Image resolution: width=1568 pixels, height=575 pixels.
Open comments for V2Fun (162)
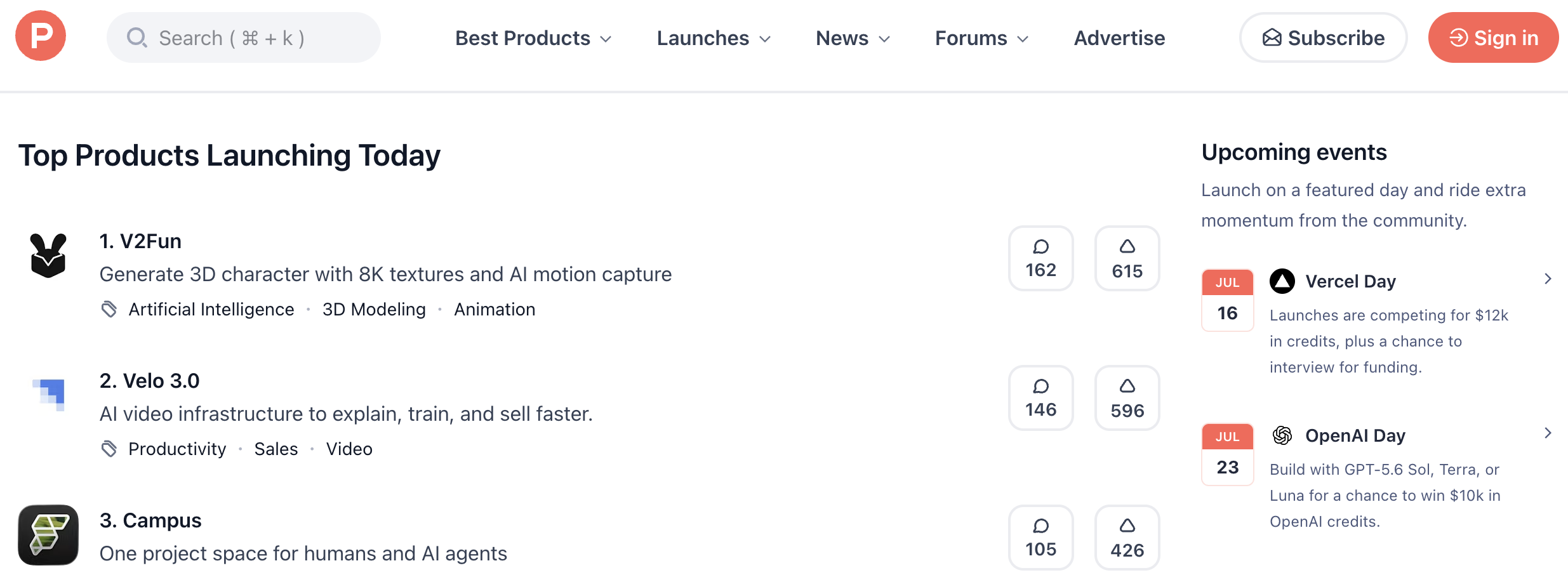coord(1041,258)
